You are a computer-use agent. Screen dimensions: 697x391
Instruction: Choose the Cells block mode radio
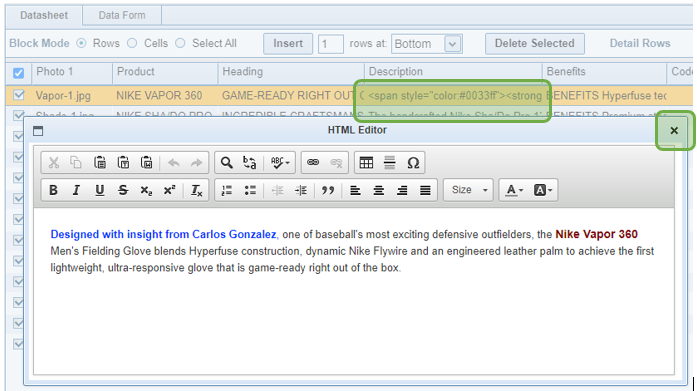pyautogui.click(x=132, y=44)
